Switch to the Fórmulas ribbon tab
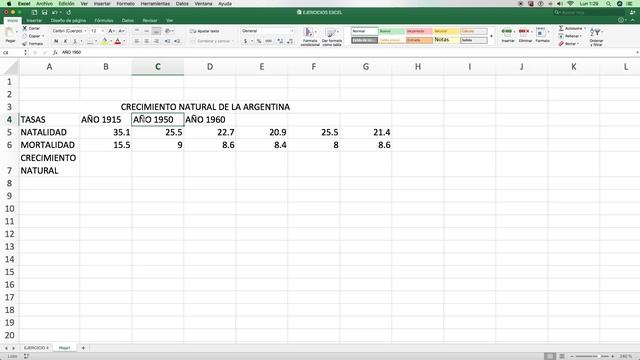Viewport: 640px width, 360px height. (104, 20)
